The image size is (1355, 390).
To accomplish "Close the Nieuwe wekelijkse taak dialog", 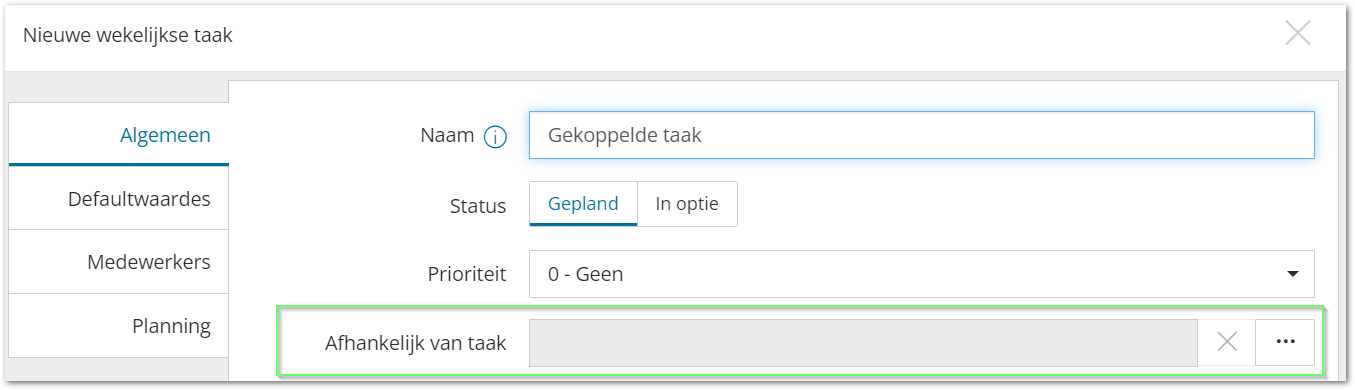I will tap(1298, 33).
